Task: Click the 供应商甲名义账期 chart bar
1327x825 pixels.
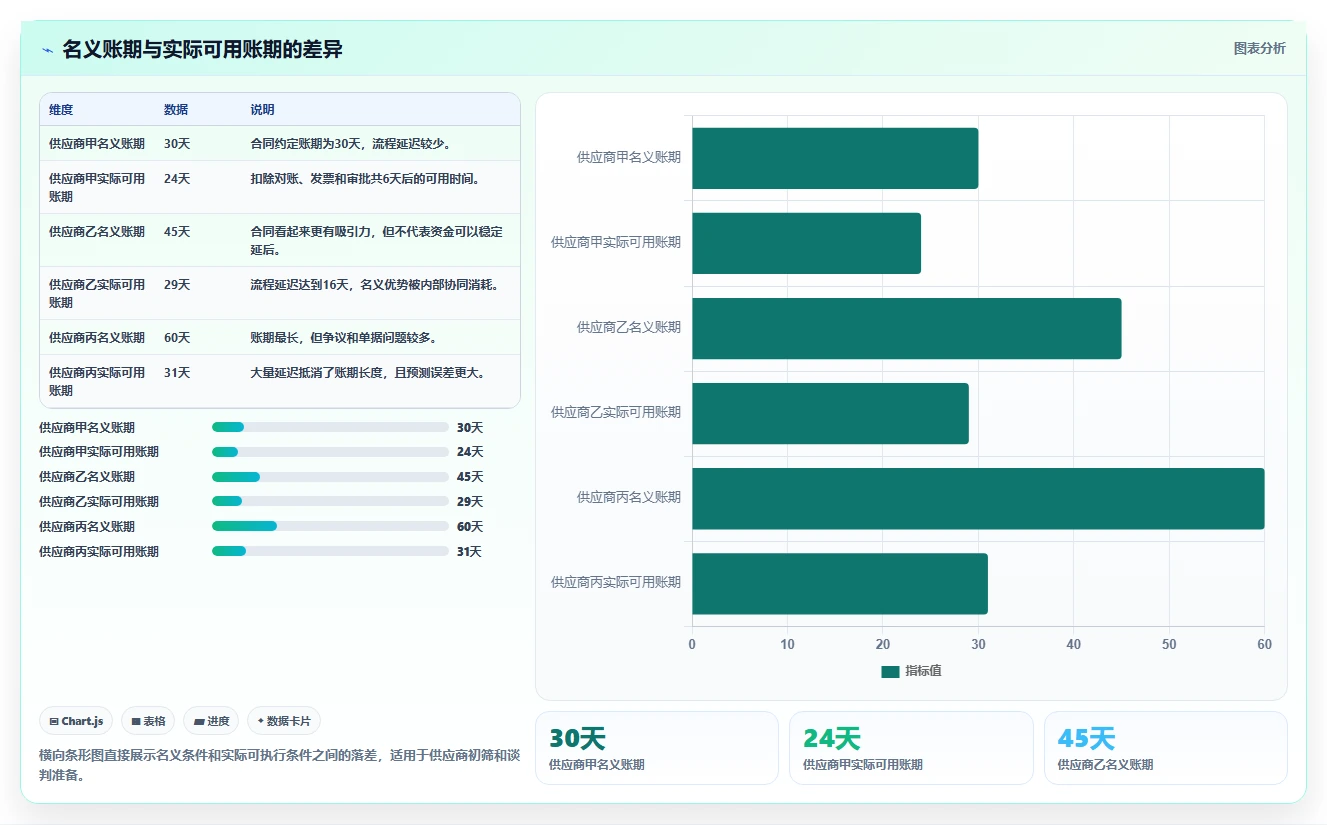Action: click(835, 158)
